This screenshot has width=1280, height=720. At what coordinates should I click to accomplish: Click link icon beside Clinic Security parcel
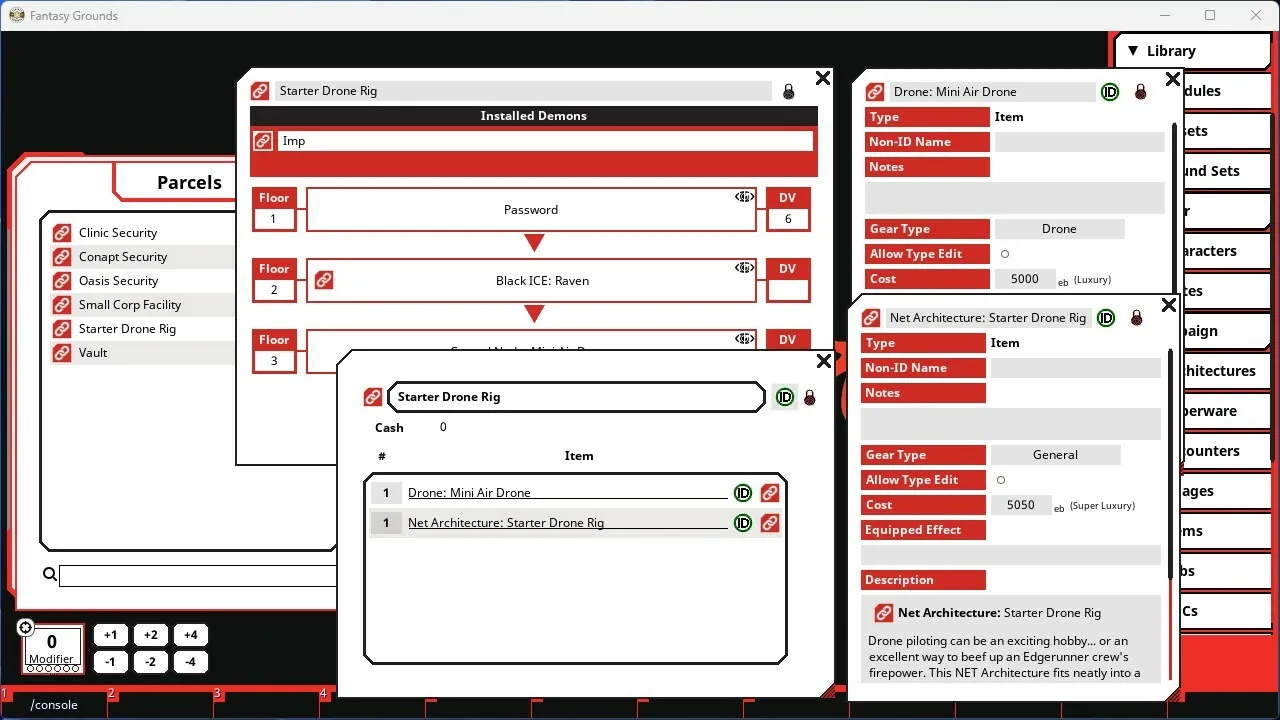point(62,233)
